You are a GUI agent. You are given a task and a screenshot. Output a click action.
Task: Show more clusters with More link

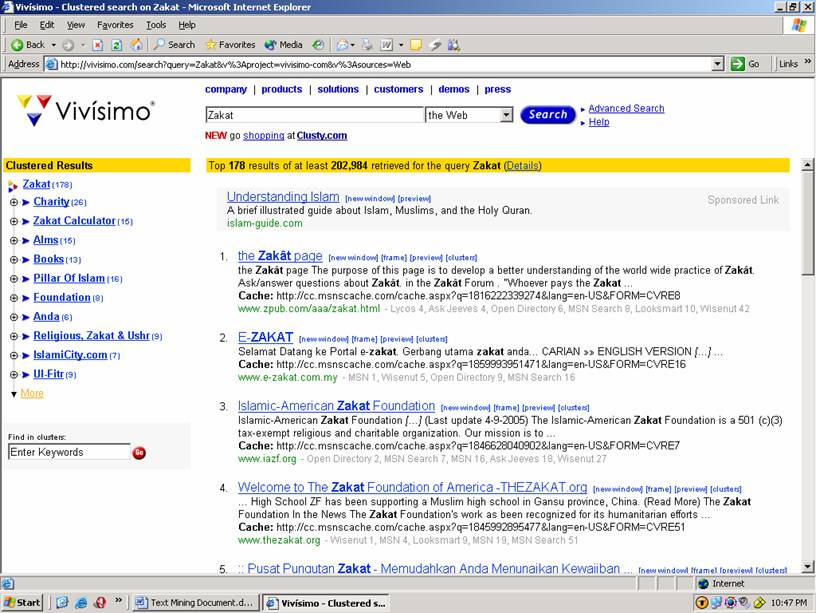[x=32, y=393]
